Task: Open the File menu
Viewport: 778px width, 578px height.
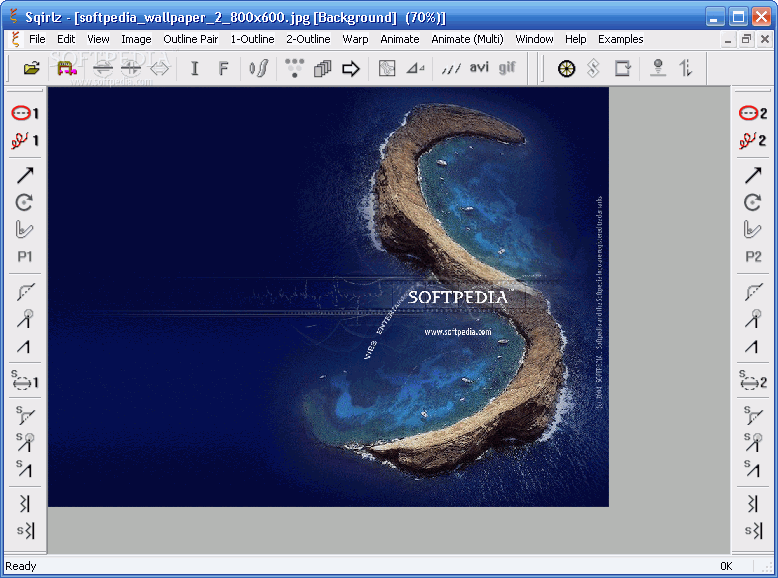Action: [x=37, y=39]
